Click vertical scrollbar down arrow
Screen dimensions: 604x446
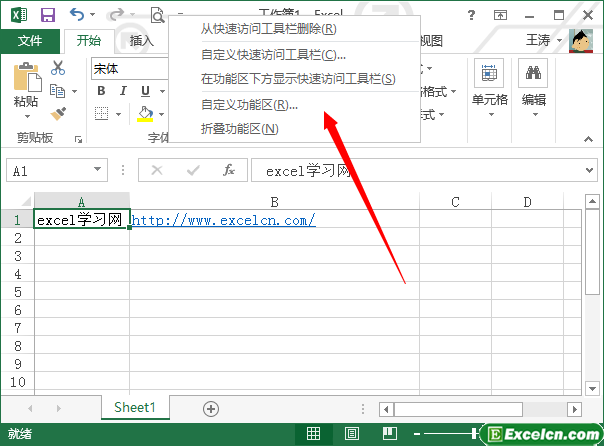592,388
